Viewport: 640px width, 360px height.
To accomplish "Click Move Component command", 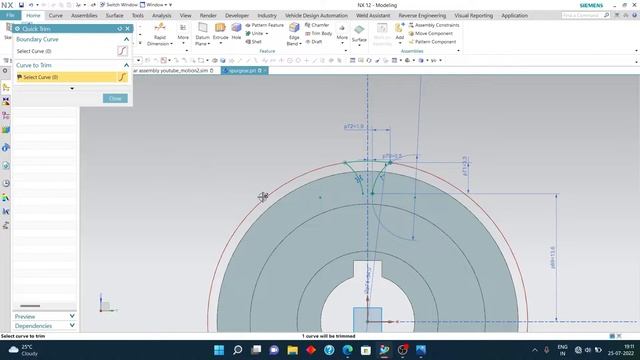I will tap(431, 33).
